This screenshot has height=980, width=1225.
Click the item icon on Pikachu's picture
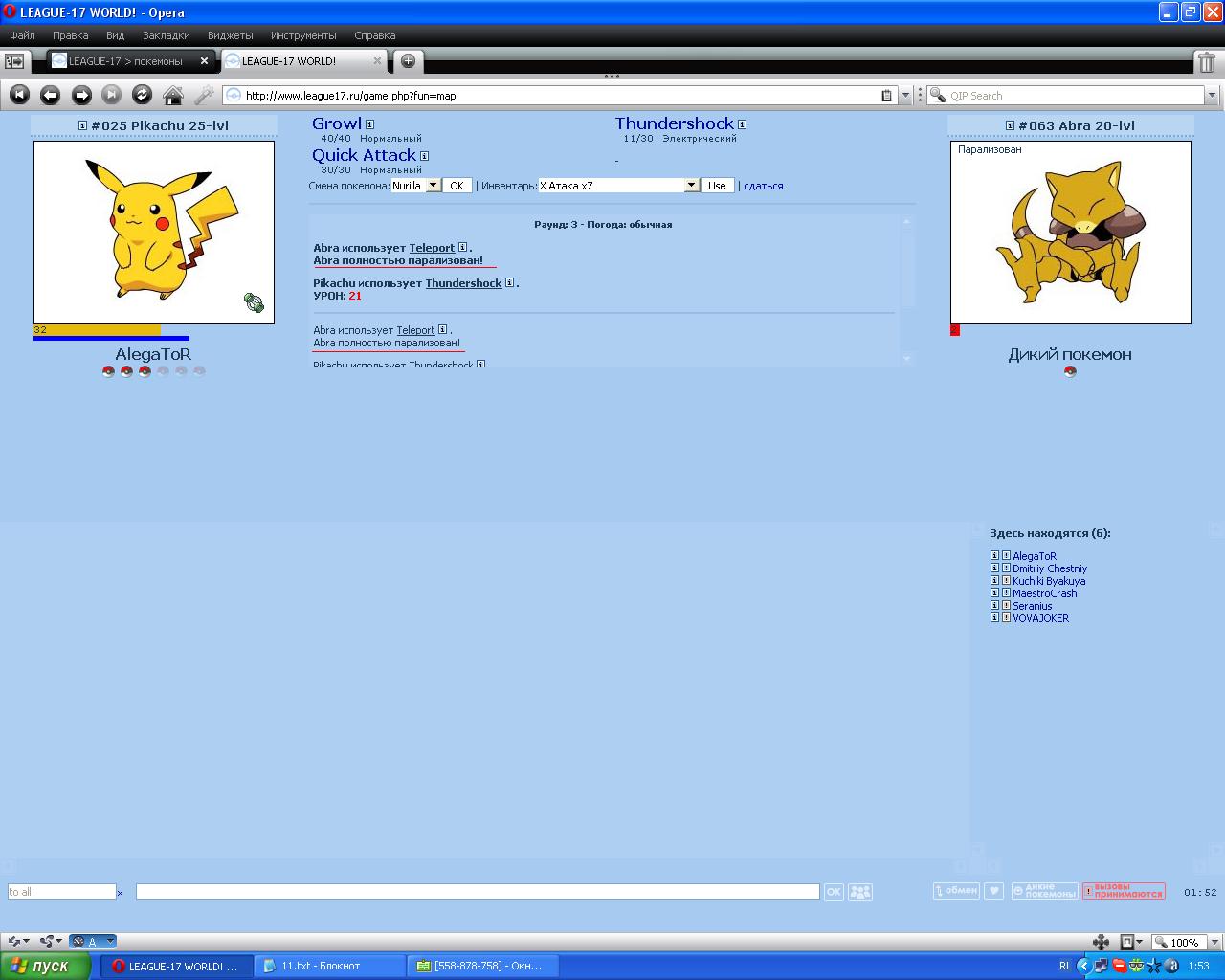254,302
